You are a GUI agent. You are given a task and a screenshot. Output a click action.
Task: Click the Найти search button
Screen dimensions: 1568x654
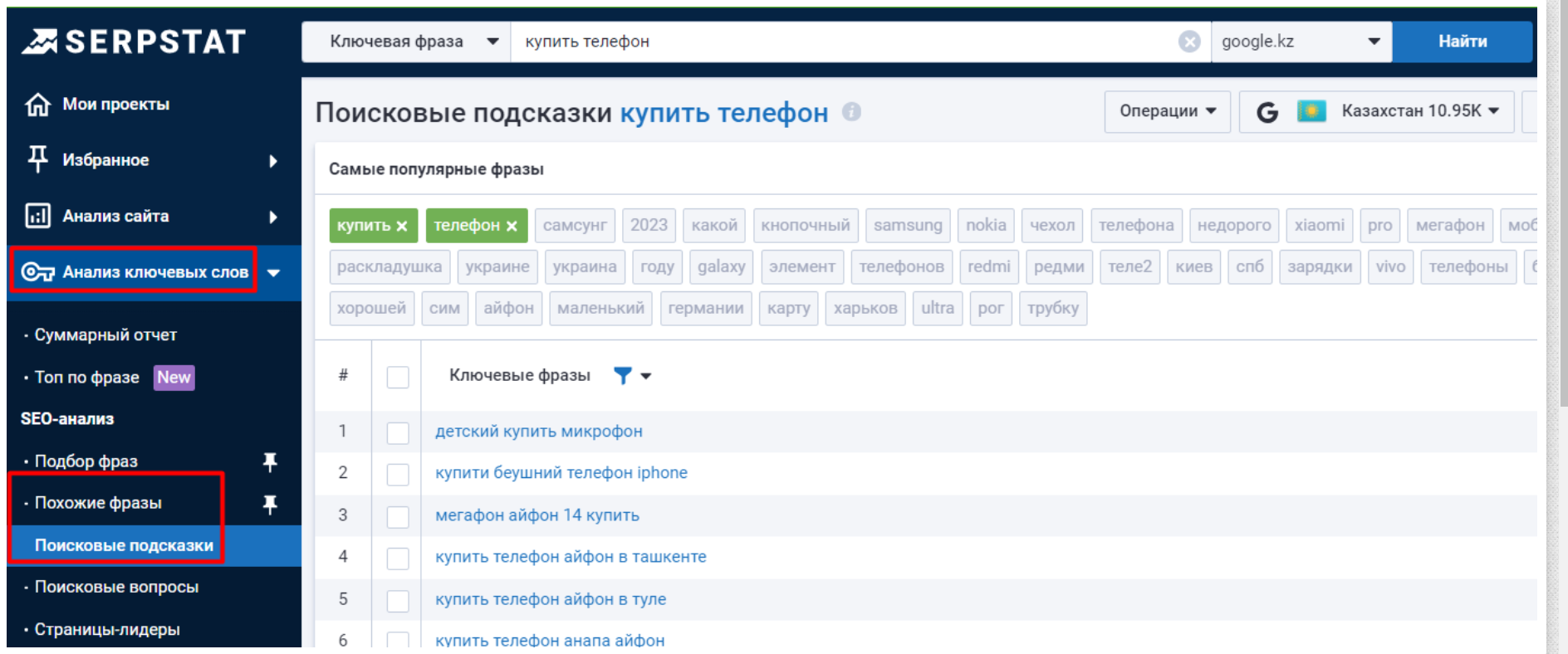[1463, 41]
